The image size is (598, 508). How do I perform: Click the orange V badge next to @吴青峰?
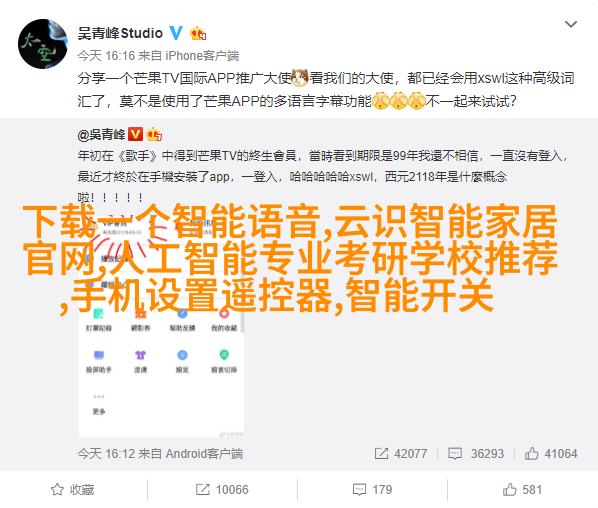(135, 134)
